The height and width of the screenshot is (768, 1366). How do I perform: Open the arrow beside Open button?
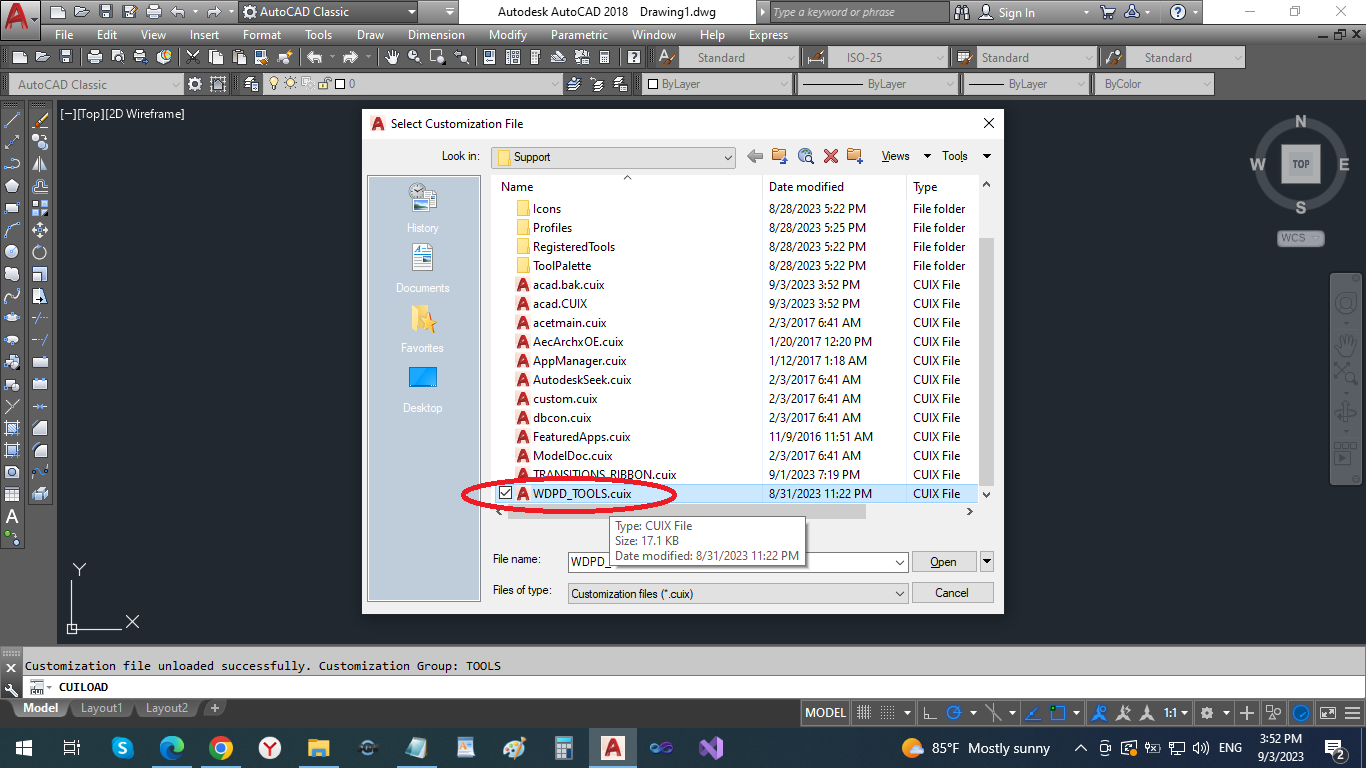tap(987, 562)
